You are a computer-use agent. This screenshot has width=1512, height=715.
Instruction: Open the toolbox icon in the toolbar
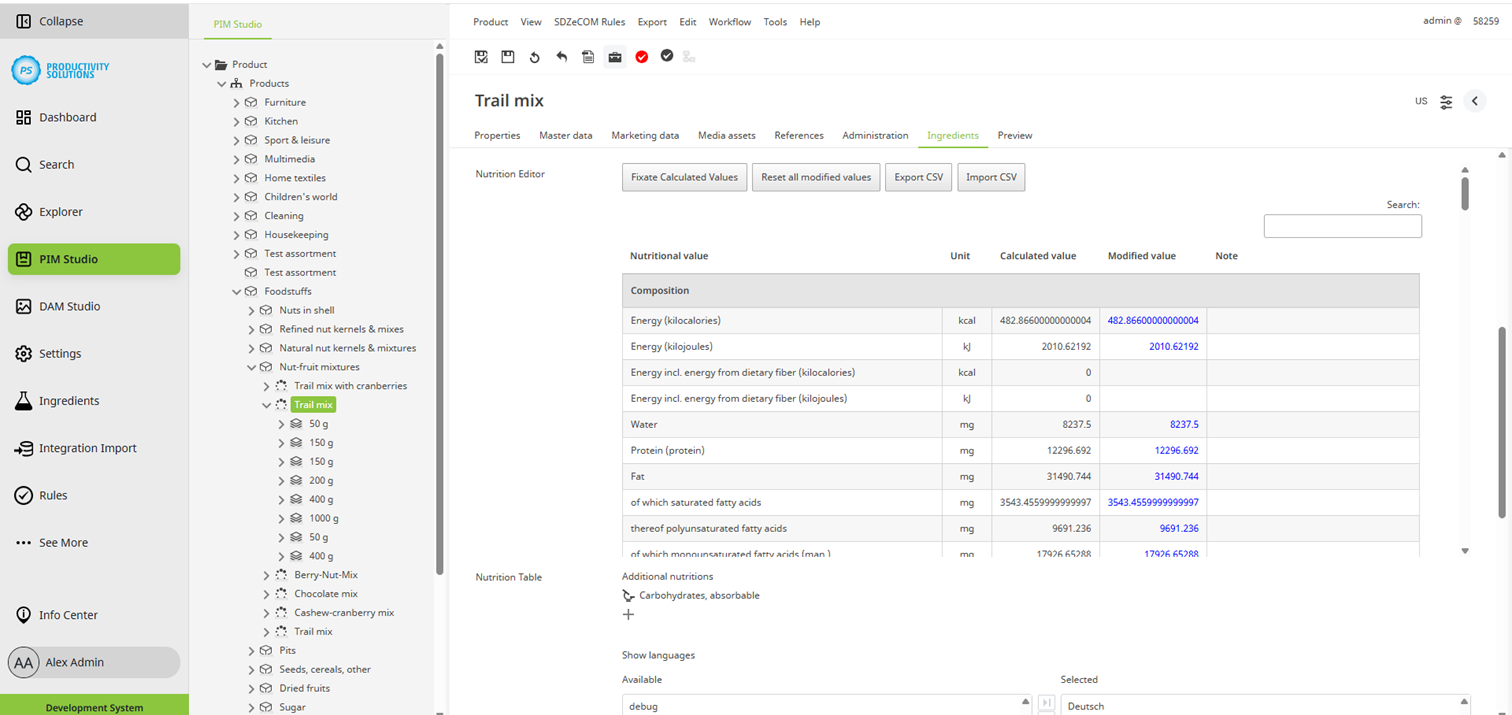pyautogui.click(x=614, y=57)
